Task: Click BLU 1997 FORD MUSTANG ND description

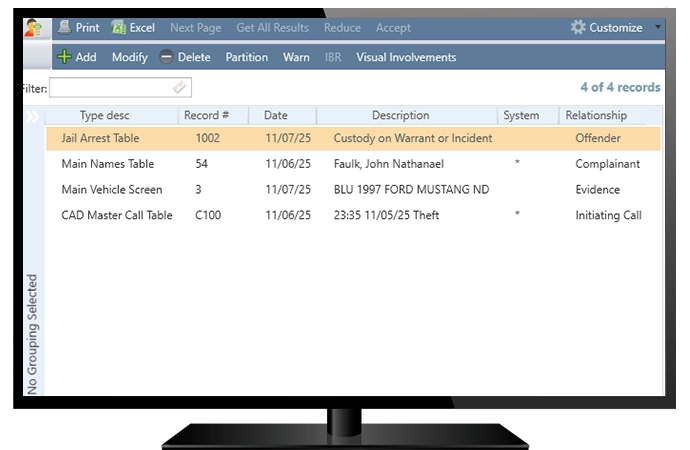Action: point(411,190)
